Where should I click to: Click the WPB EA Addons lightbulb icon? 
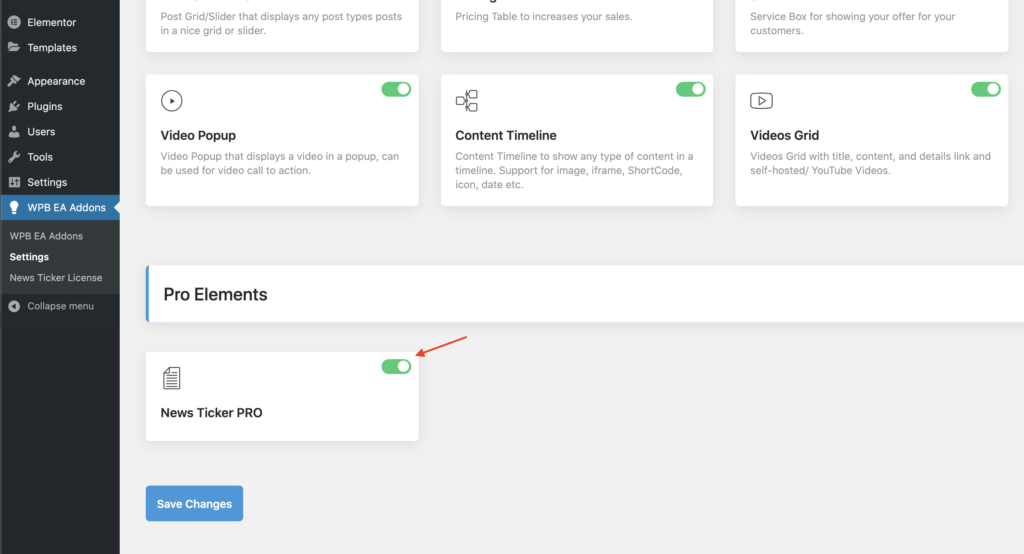coord(14,208)
